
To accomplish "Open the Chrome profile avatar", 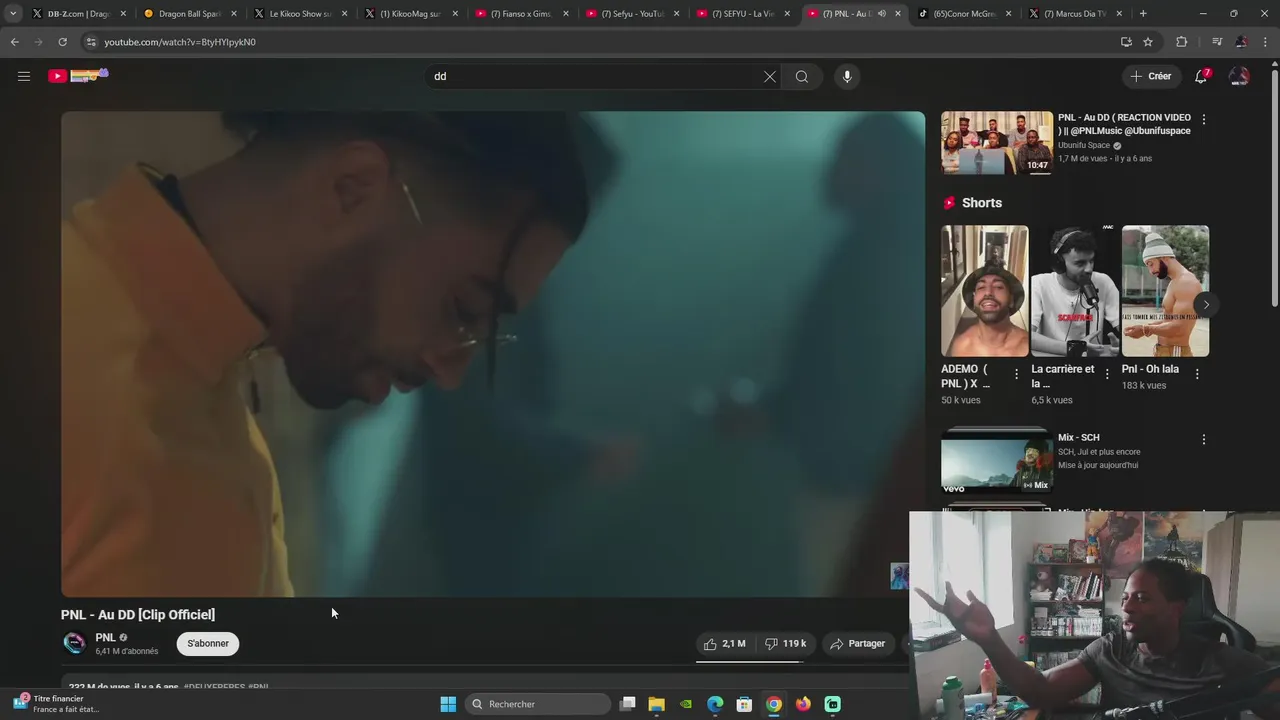I will point(1241,42).
